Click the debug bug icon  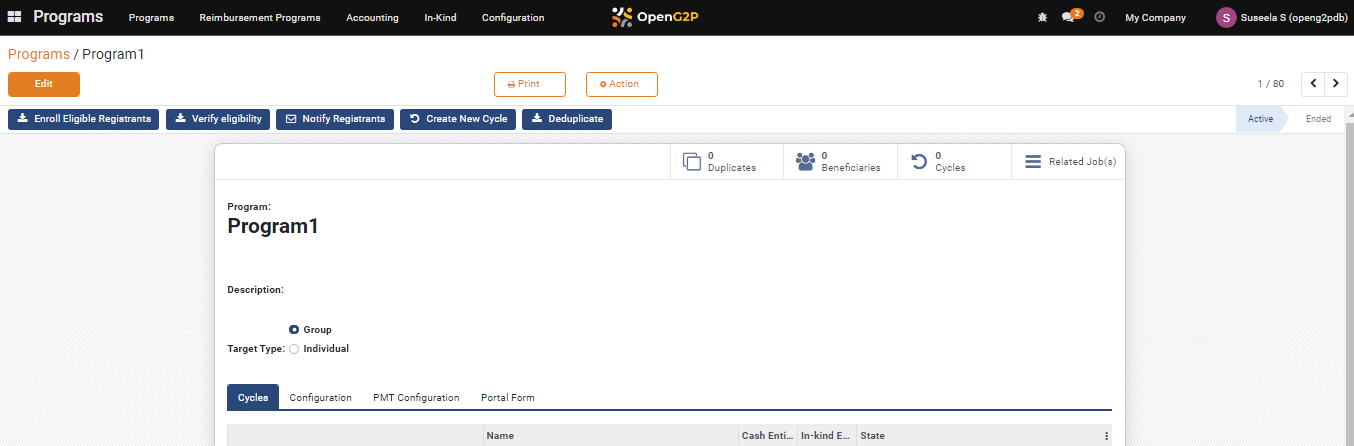click(1042, 18)
